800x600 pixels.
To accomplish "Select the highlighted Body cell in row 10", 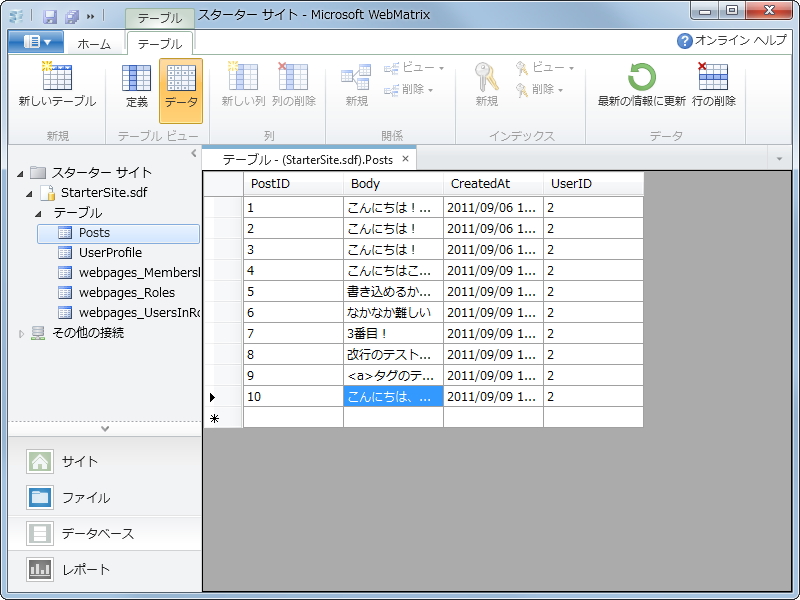I will pyautogui.click(x=393, y=396).
